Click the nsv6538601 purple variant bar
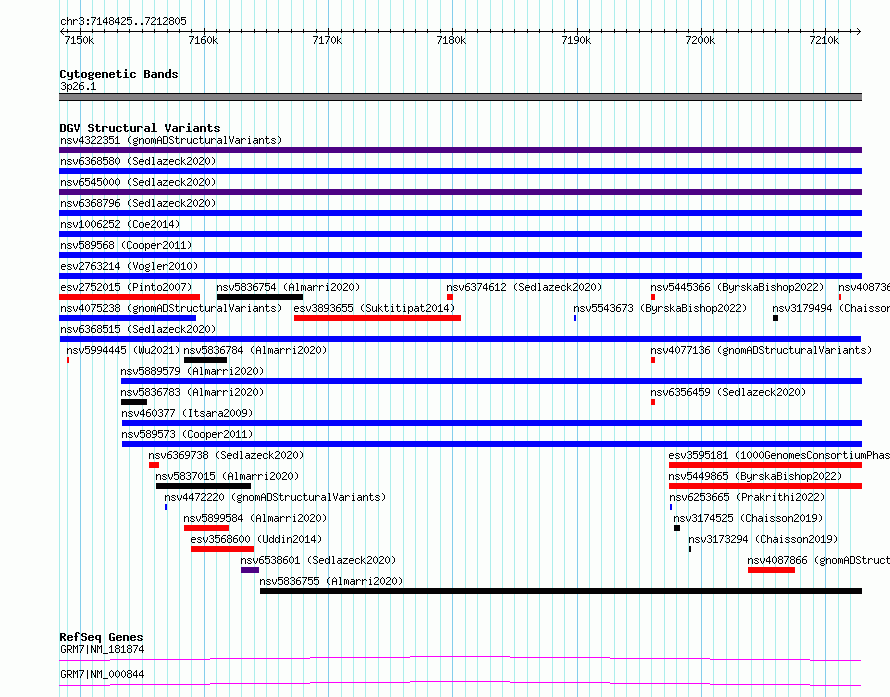 tap(250, 570)
